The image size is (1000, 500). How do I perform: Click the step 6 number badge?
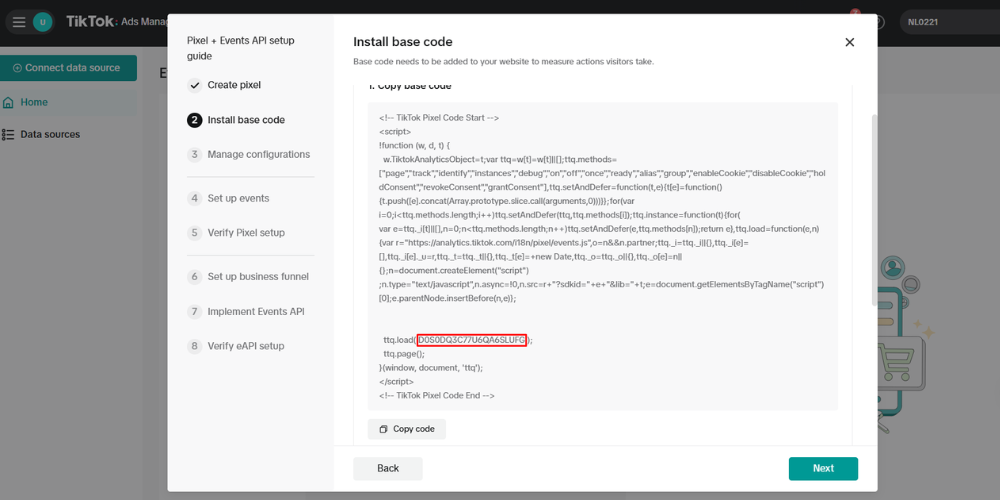195,277
